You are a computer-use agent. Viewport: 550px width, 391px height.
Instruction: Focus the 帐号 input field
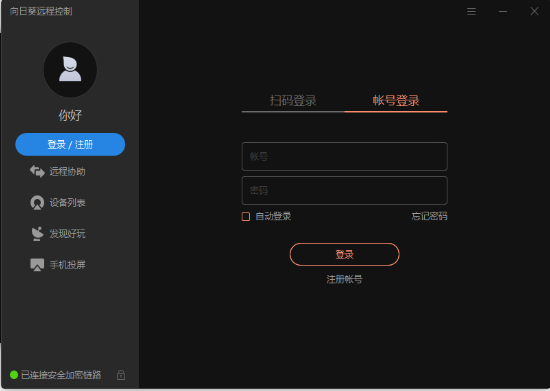(344, 156)
